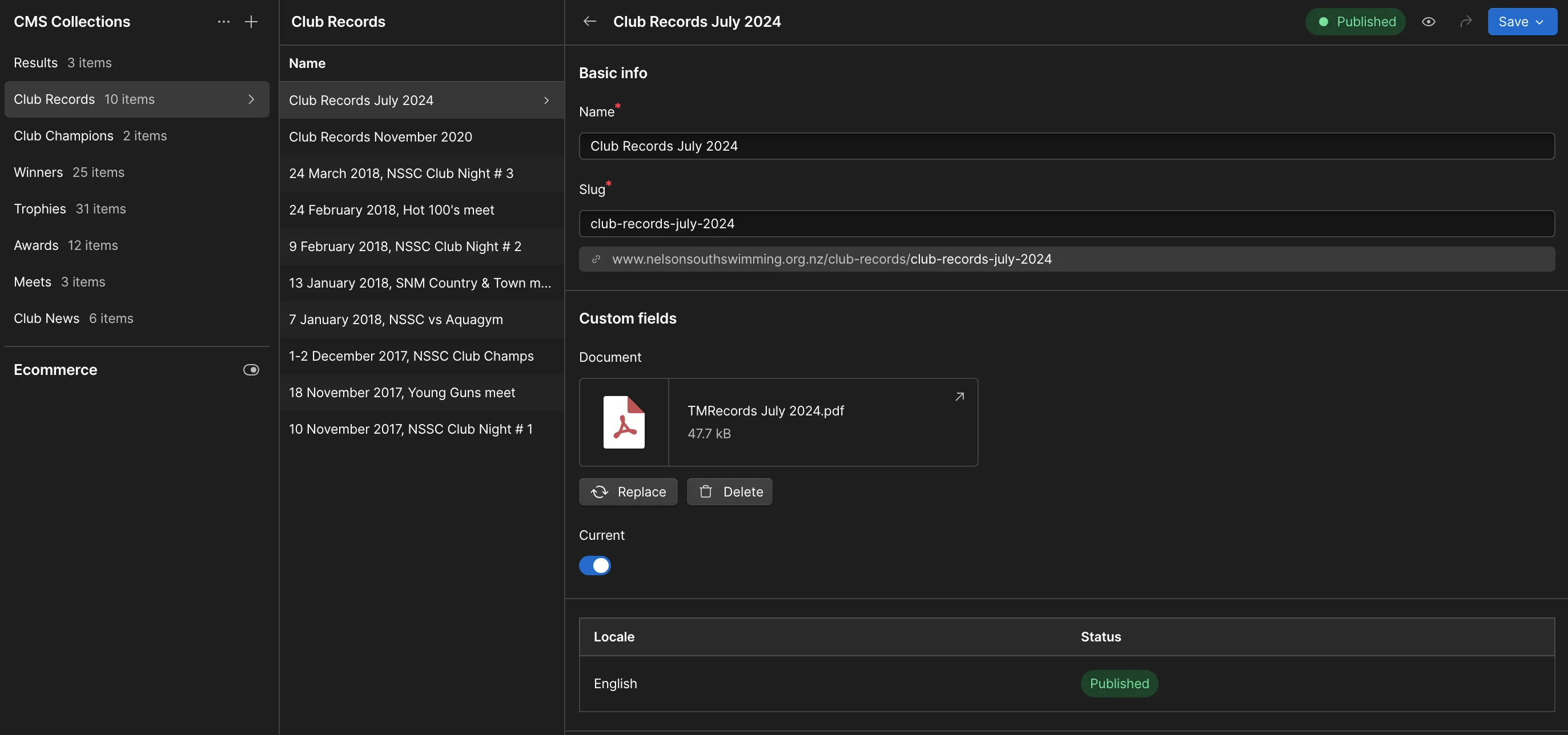
Task: Open the Trophies collection
Action: pos(137,209)
